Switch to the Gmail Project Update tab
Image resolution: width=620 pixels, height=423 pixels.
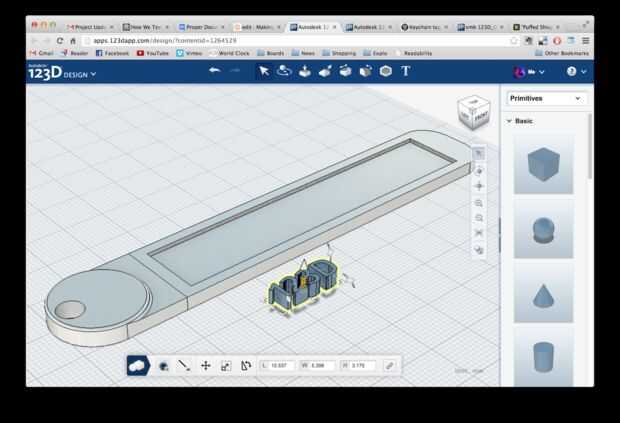(90, 27)
